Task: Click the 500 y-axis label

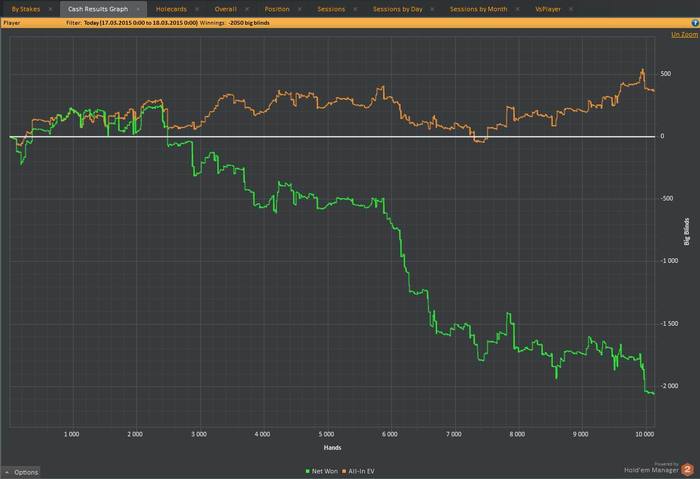Action: [x=666, y=74]
